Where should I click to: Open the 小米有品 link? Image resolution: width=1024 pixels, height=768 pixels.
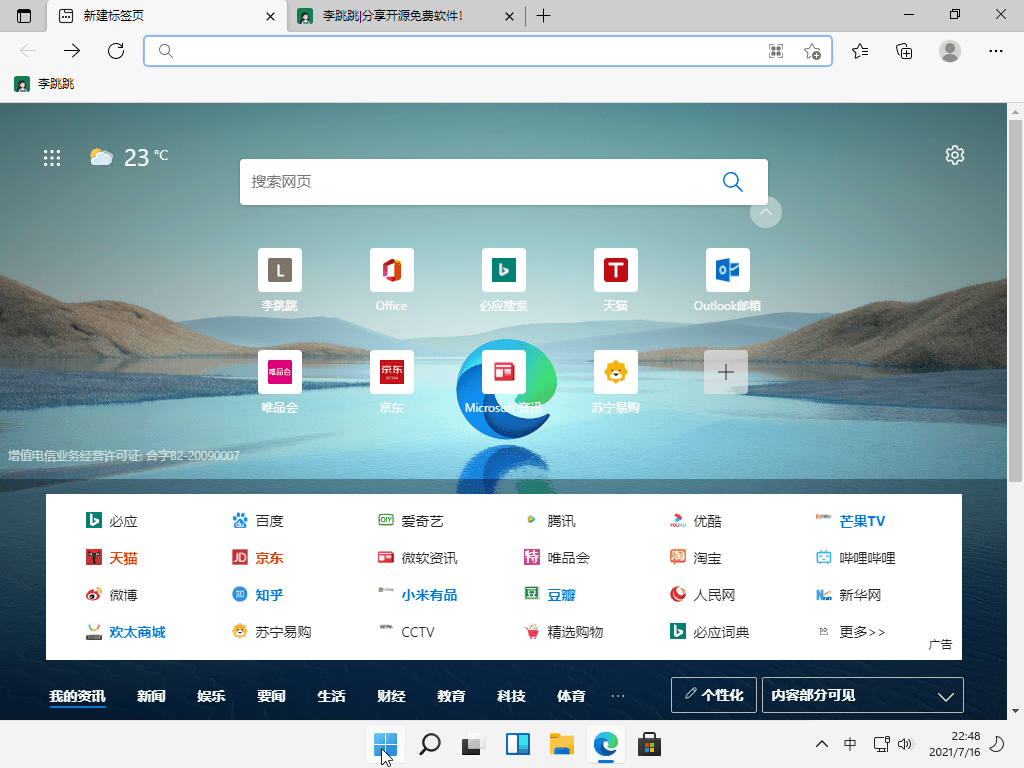point(418,594)
